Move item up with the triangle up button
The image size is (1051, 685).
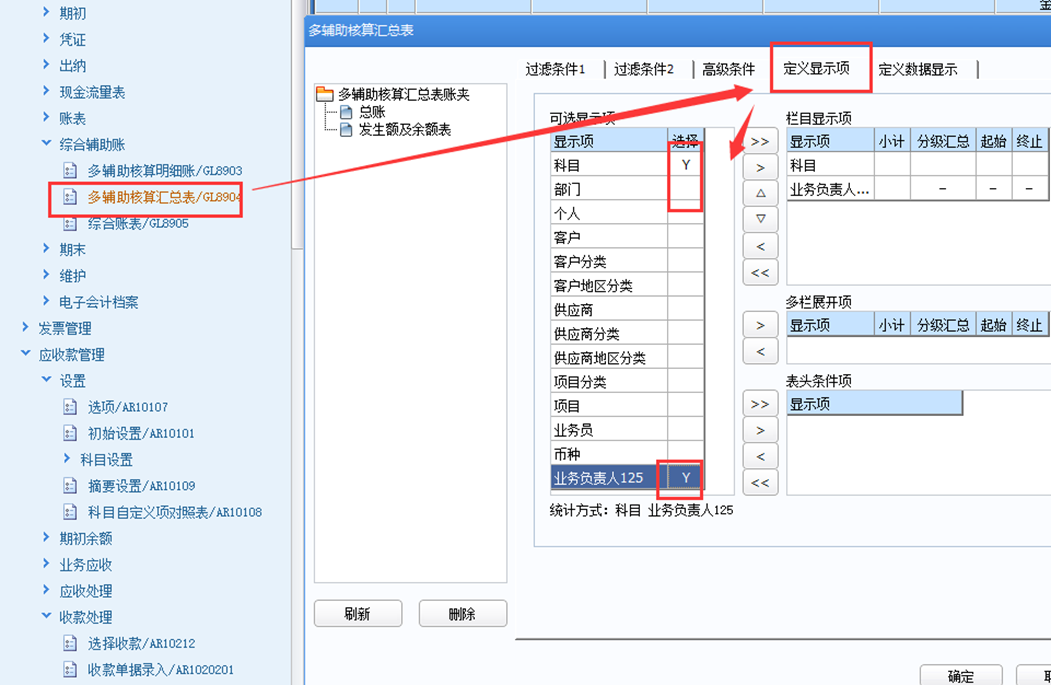coord(760,193)
